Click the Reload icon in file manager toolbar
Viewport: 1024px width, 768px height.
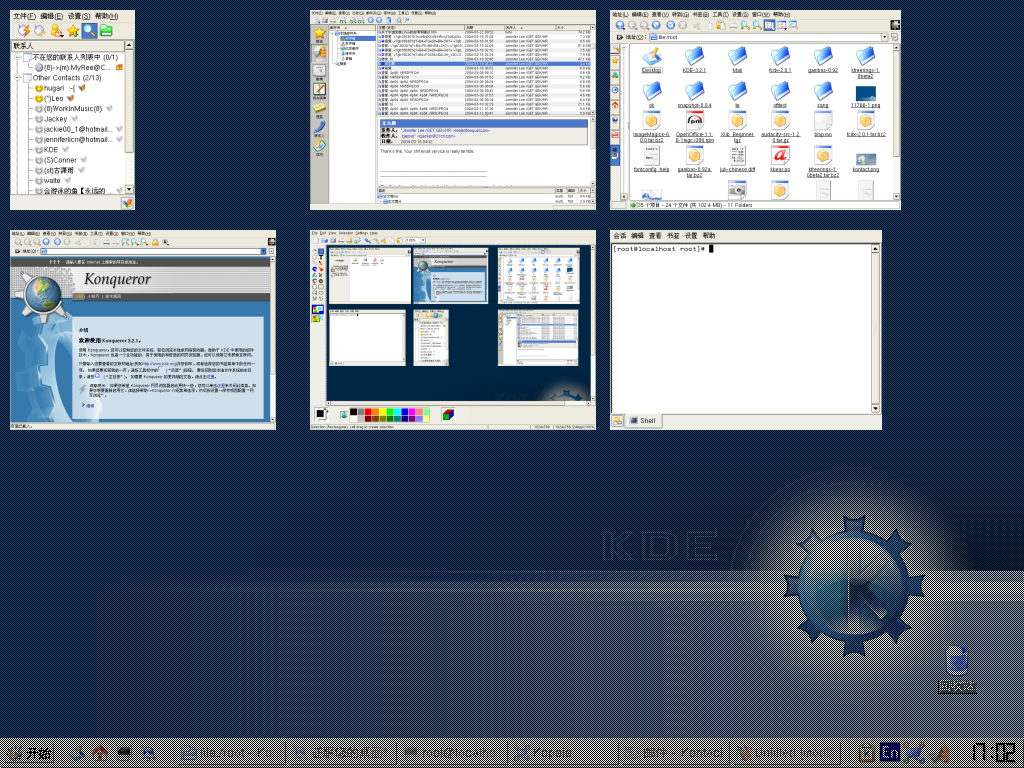pos(670,25)
